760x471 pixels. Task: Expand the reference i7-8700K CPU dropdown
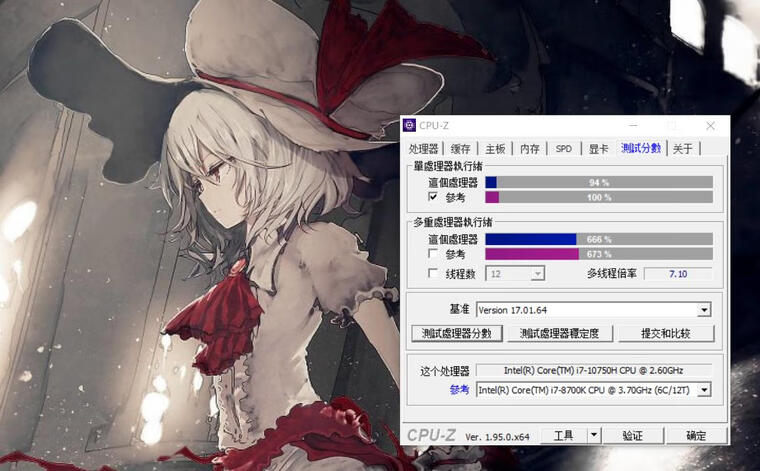pos(704,390)
